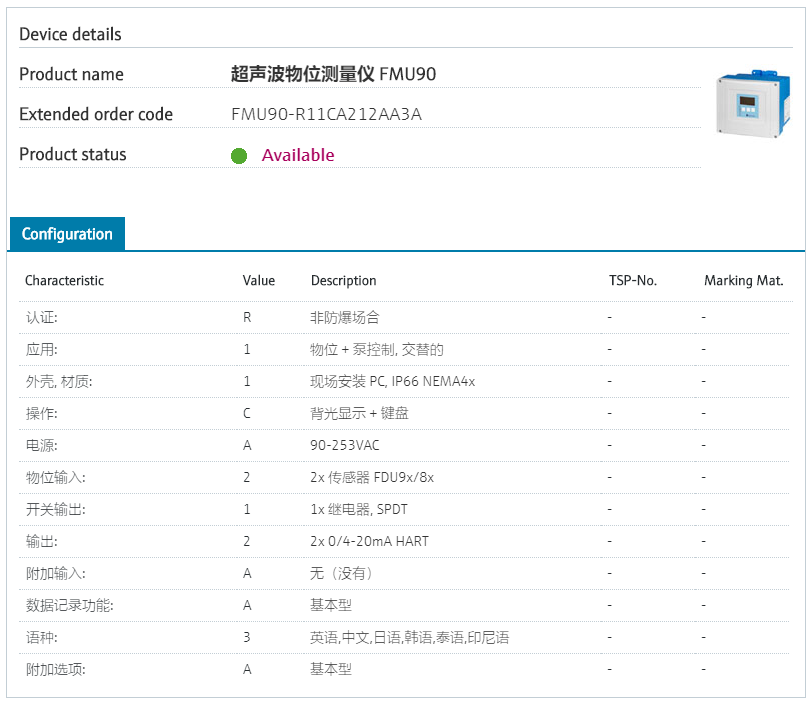Select the 语种 characteristic label
The width and height of the screenshot is (812, 704).
[41, 638]
